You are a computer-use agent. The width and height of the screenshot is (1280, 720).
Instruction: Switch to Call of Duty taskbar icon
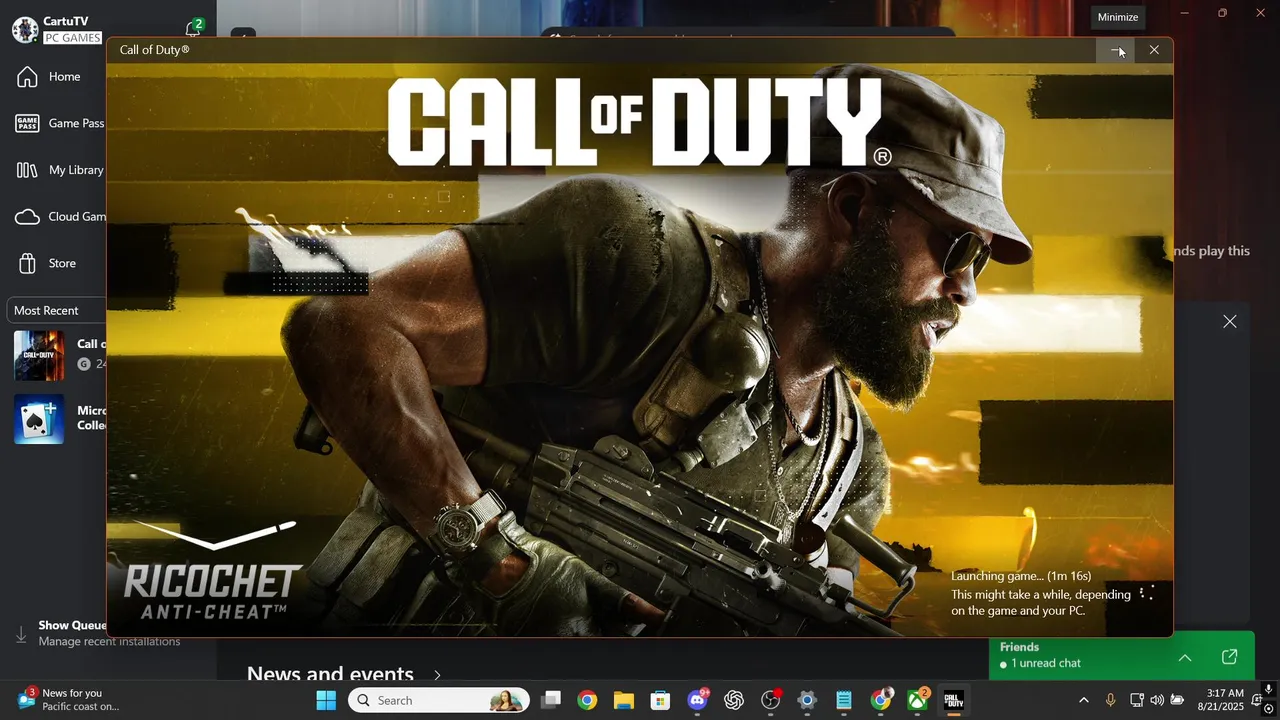(954, 700)
